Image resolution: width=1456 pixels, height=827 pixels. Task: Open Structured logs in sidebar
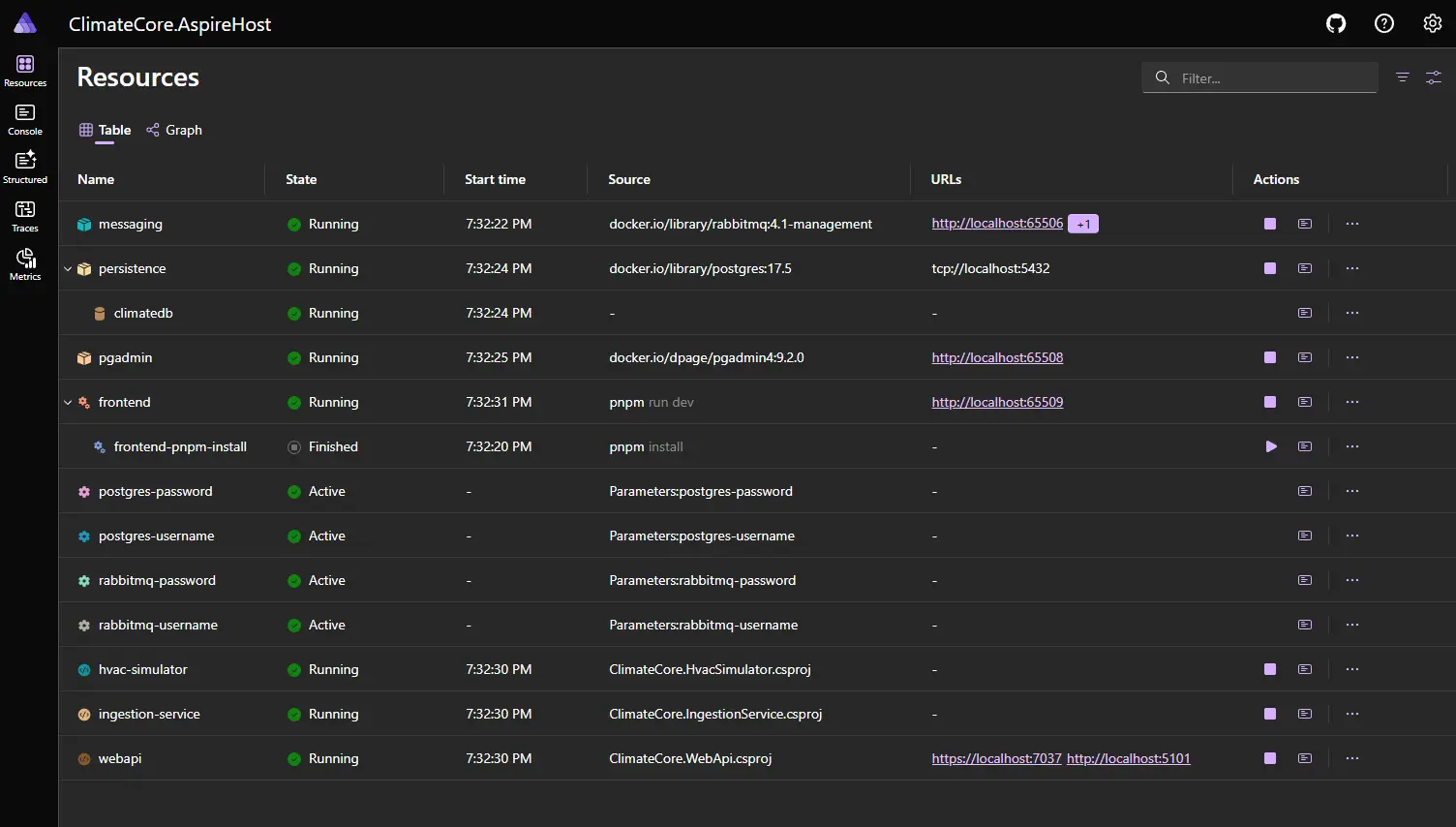[x=25, y=168]
